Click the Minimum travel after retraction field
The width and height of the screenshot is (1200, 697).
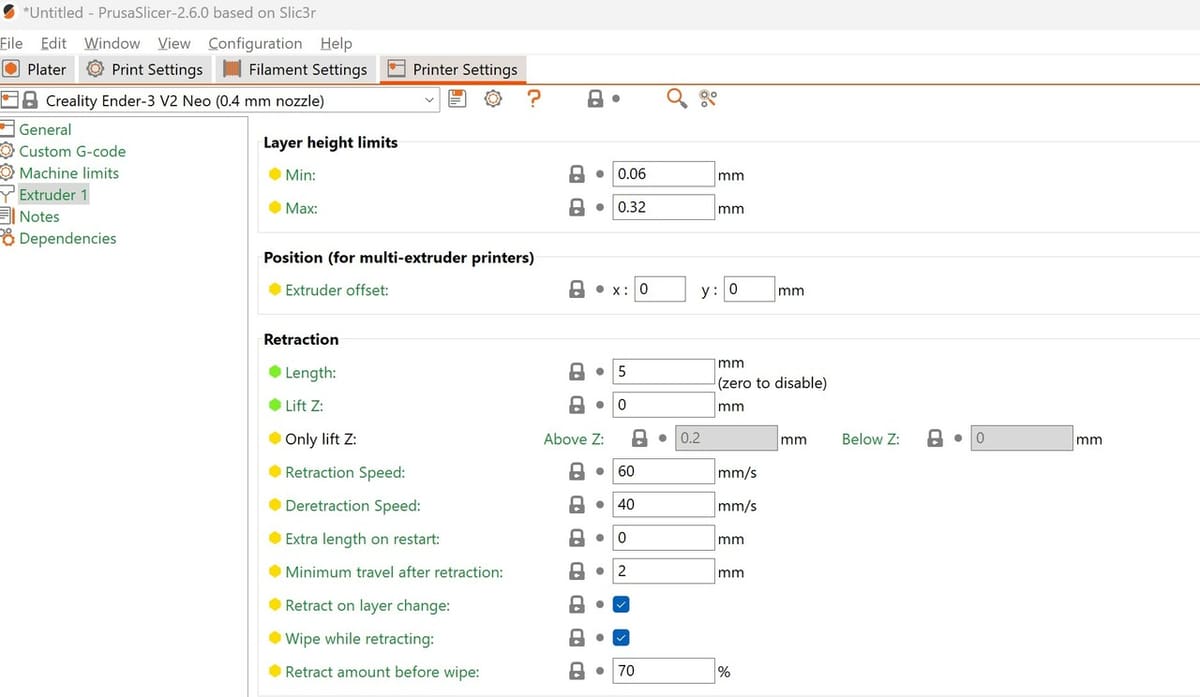pyautogui.click(x=663, y=571)
